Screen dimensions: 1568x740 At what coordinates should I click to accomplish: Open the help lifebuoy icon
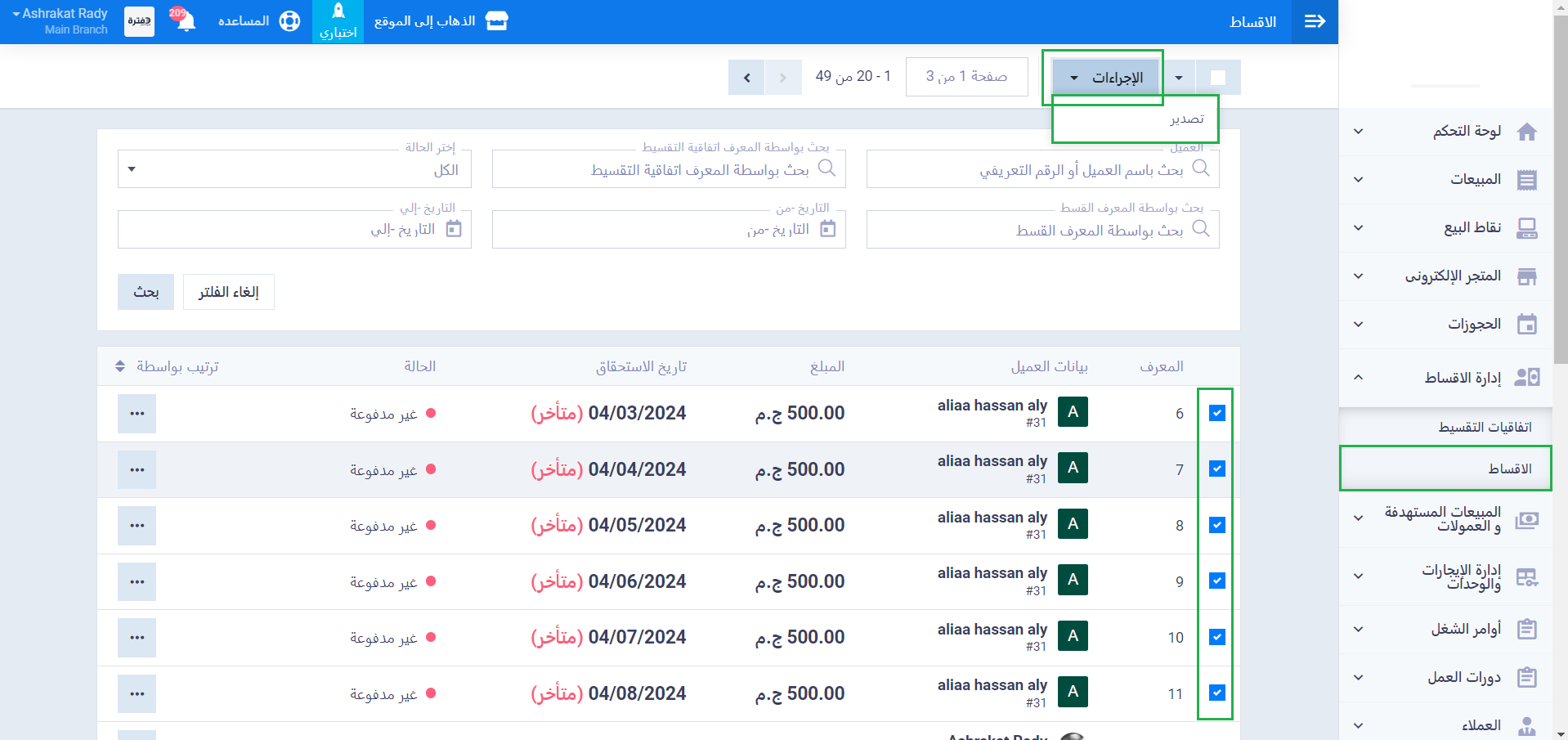click(x=289, y=21)
